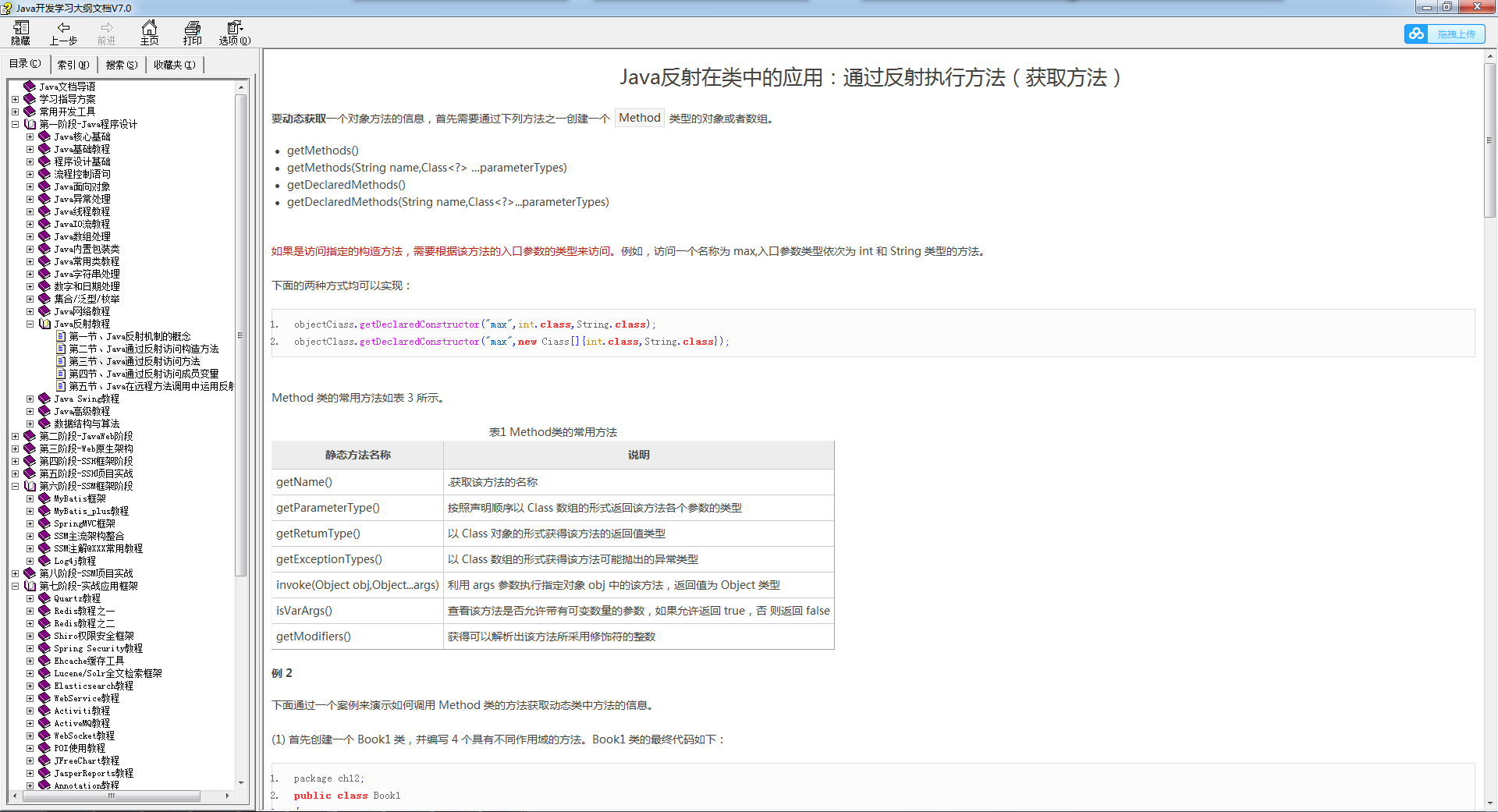Click the Hide (隐藏) toolbar icon
This screenshot has width=1498, height=812.
coord(21,33)
